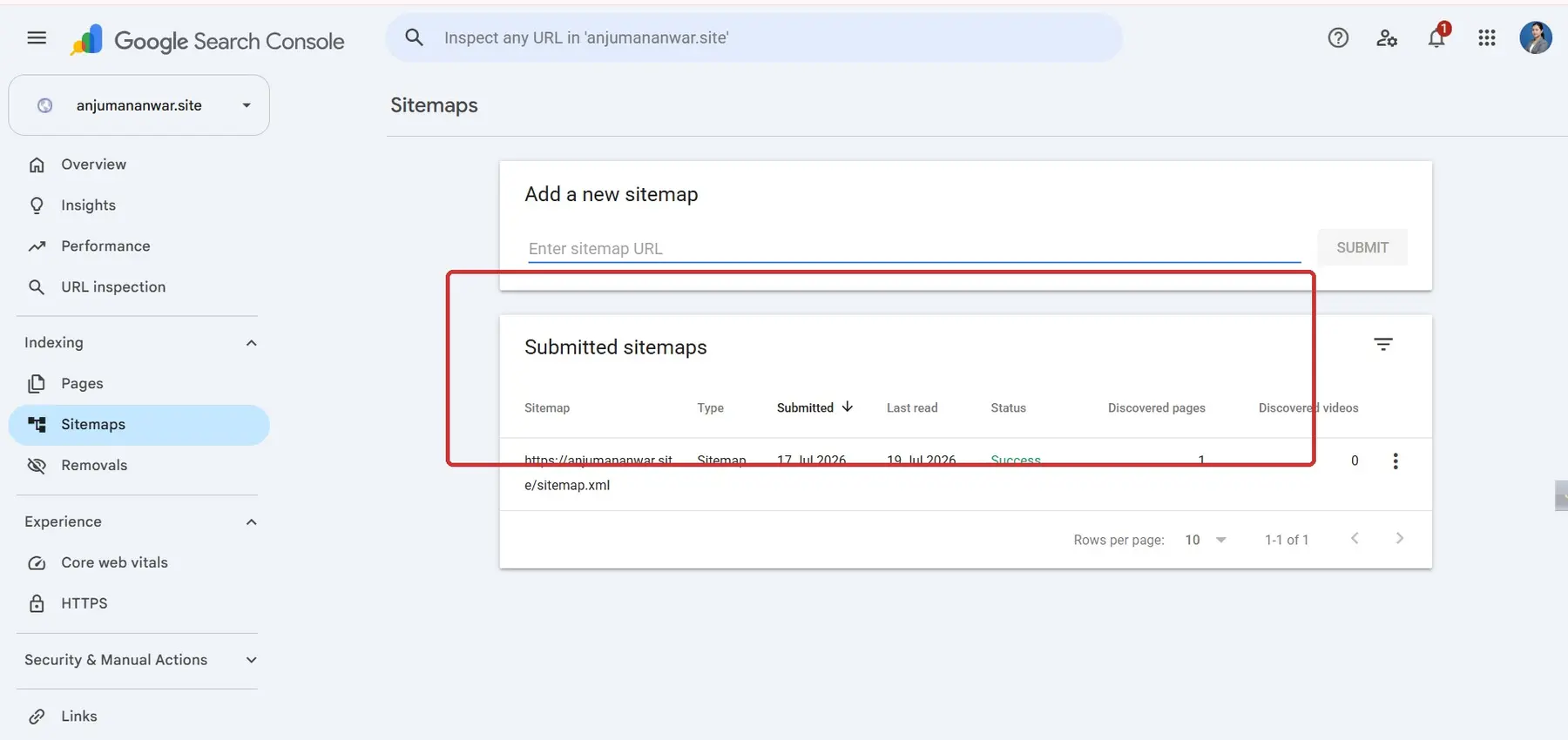This screenshot has height=740, width=1568.
Task: Go to next page of sitemaps
Action: coord(1400,539)
